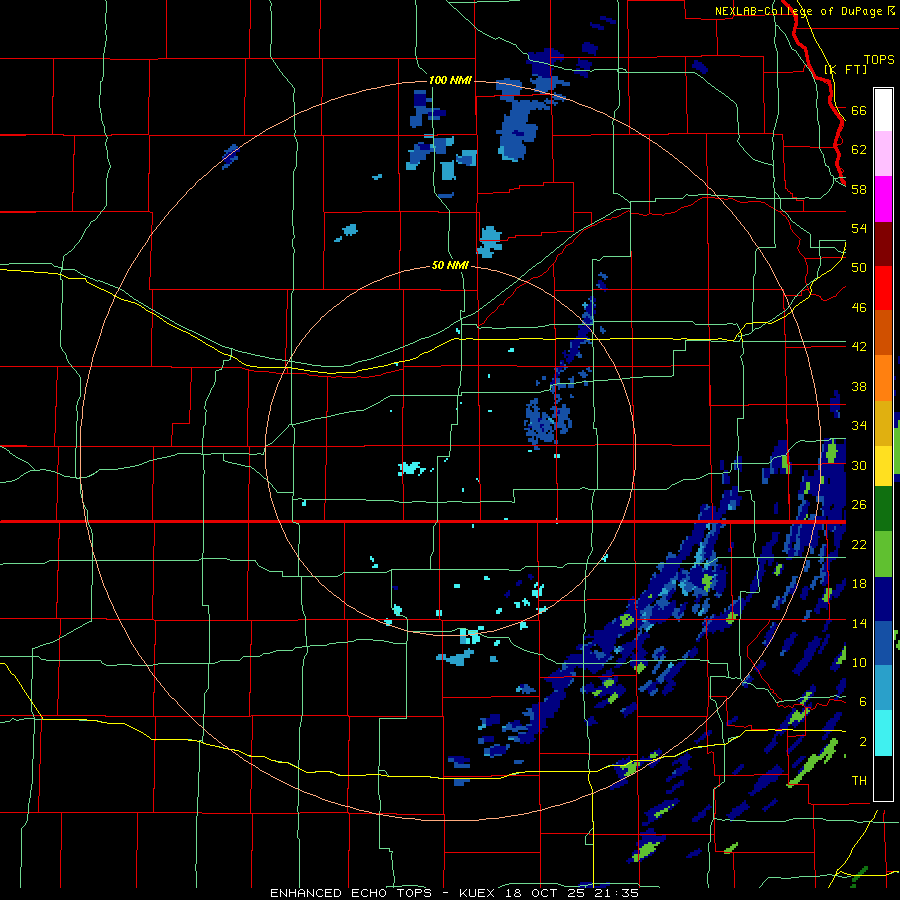This screenshot has height=900, width=900.
Task: Click legend value 14
Action: tap(859, 623)
